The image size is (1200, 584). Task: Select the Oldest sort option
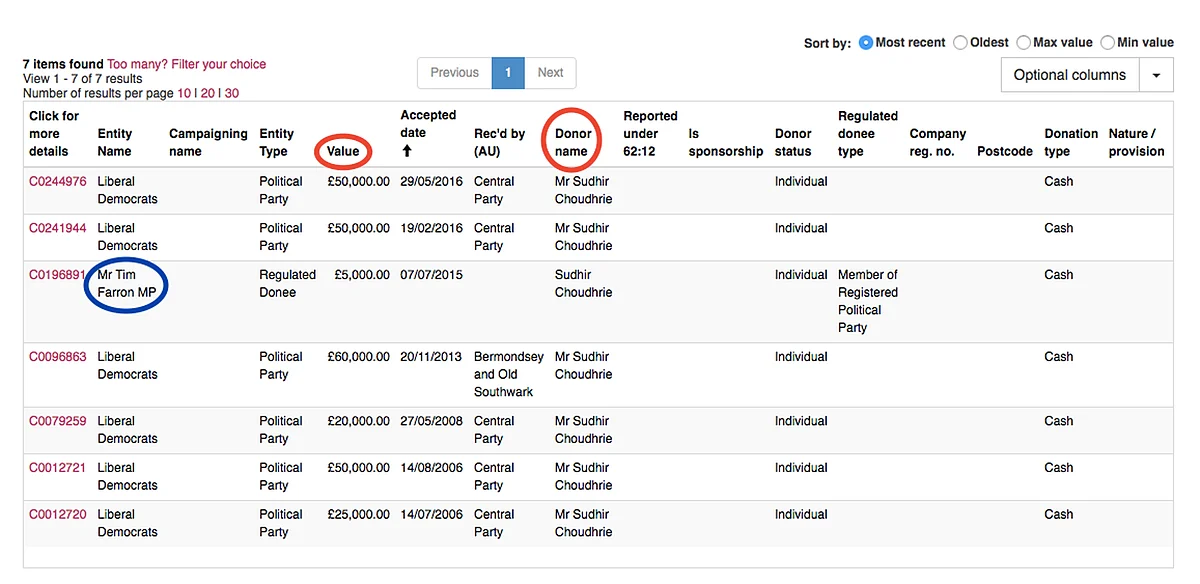tap(960, 43)
